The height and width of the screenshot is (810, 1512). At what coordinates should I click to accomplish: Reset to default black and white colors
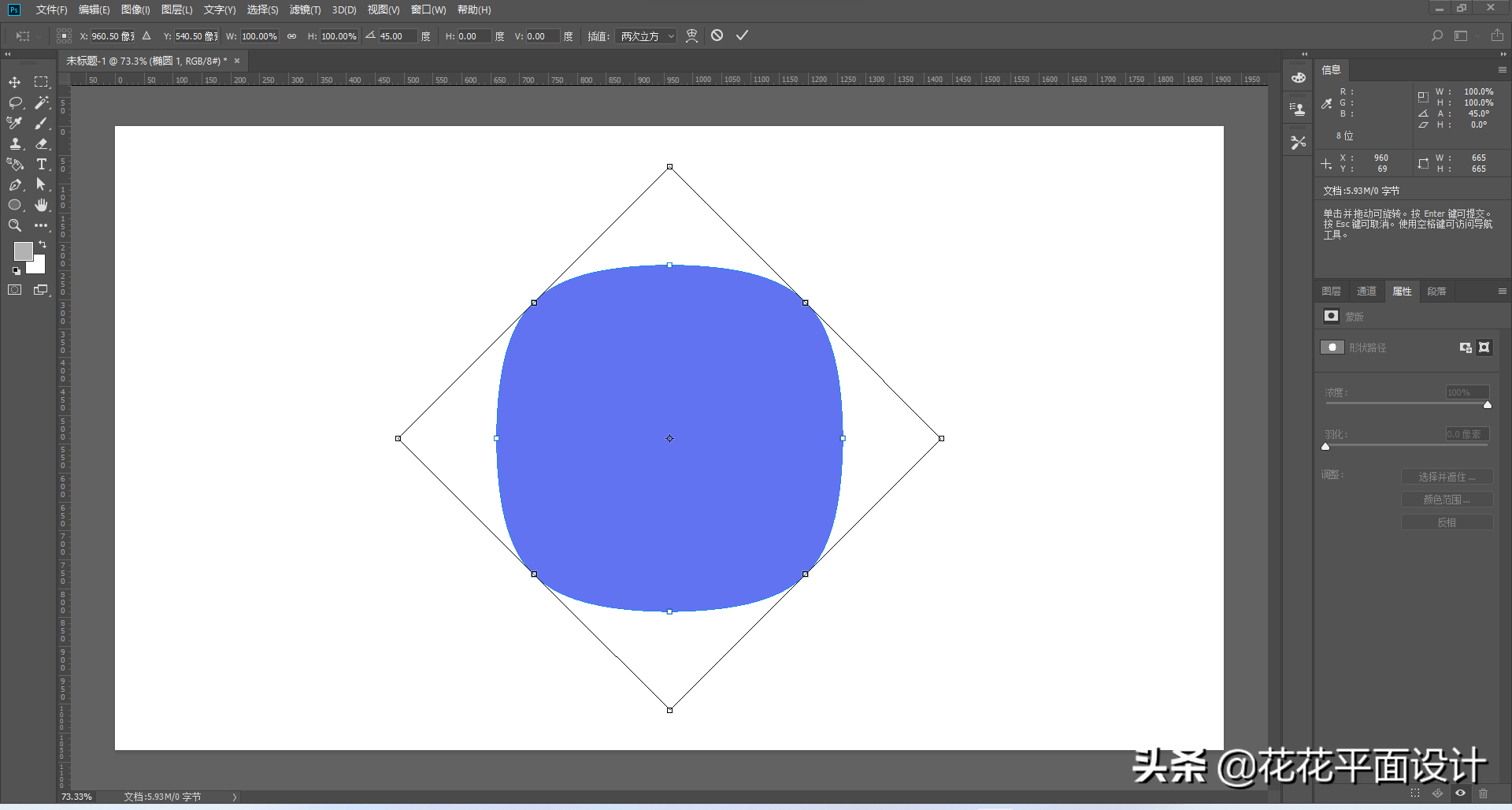pos(17,271)
